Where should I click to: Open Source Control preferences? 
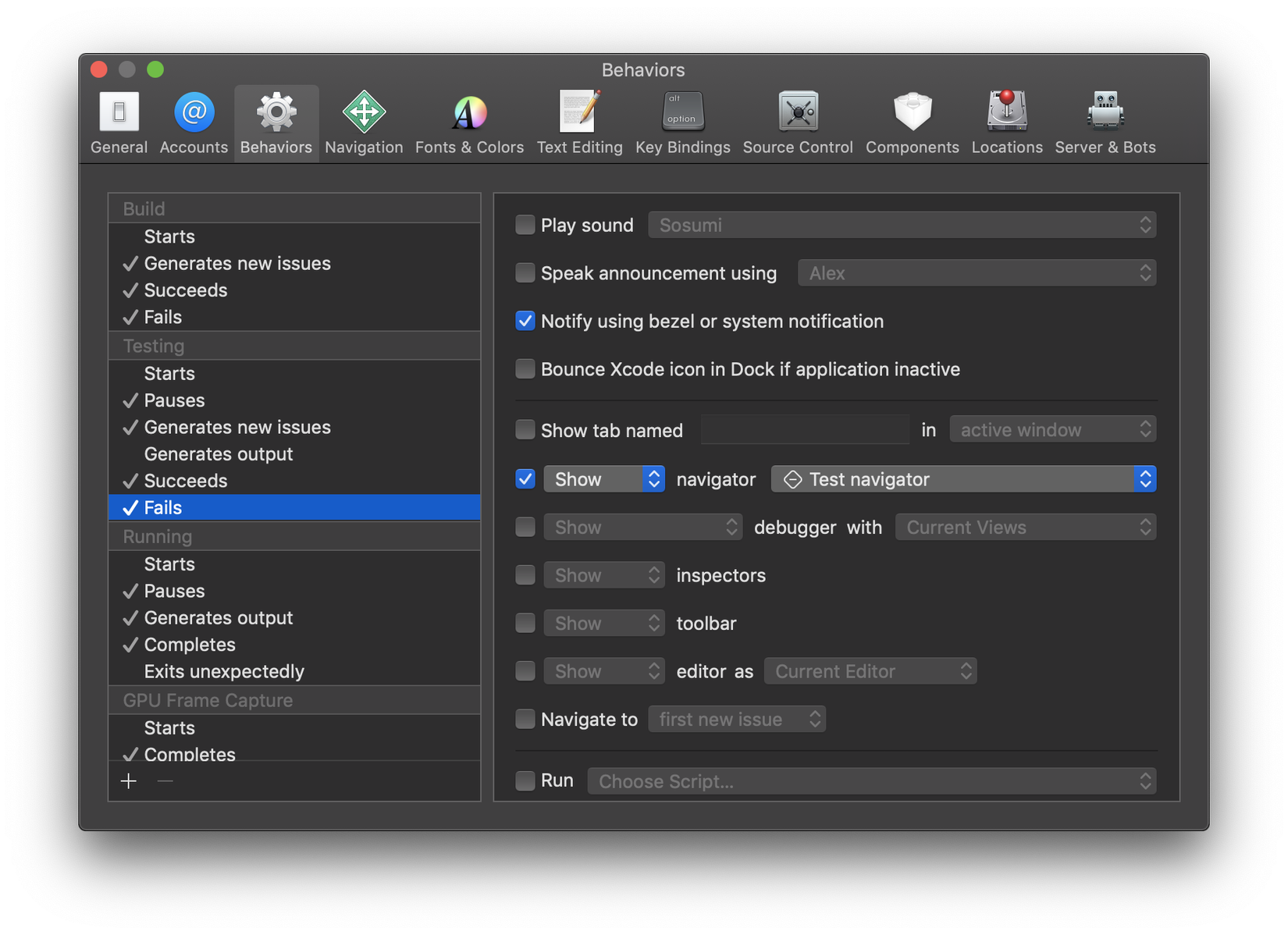(797, 113)
